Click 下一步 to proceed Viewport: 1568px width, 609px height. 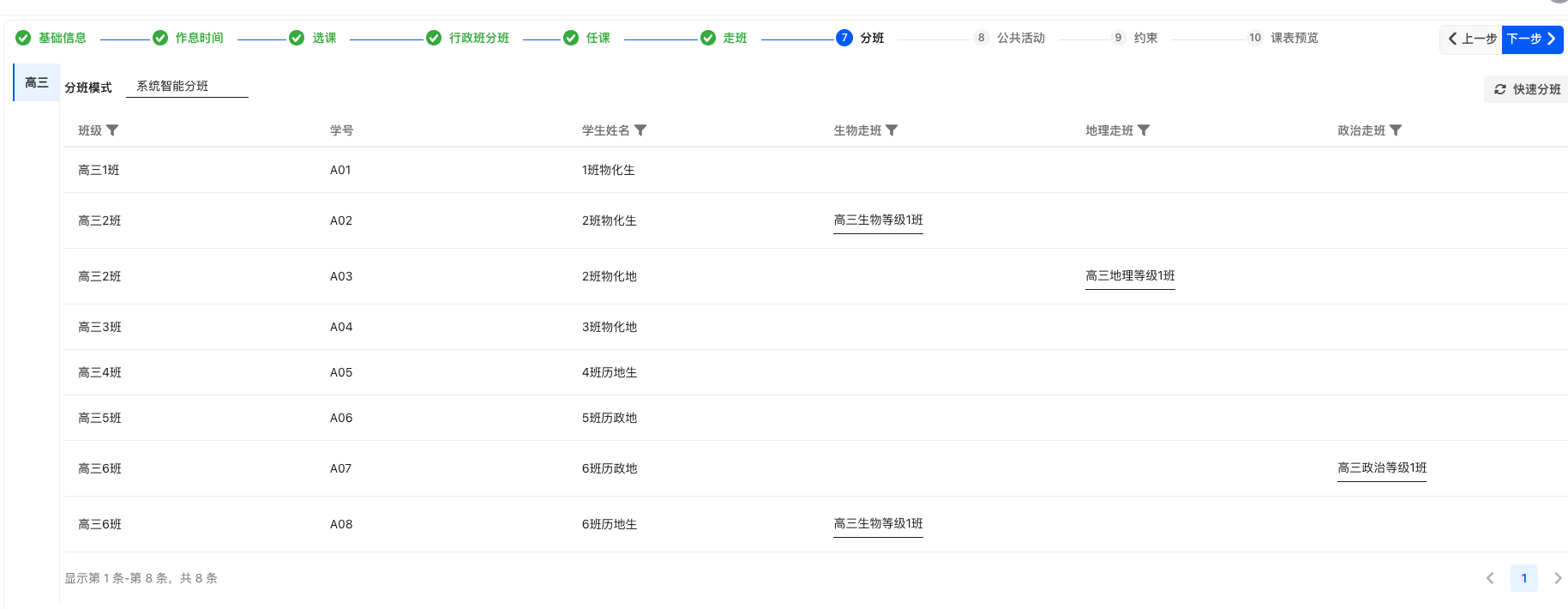(x=1532, y=39)
